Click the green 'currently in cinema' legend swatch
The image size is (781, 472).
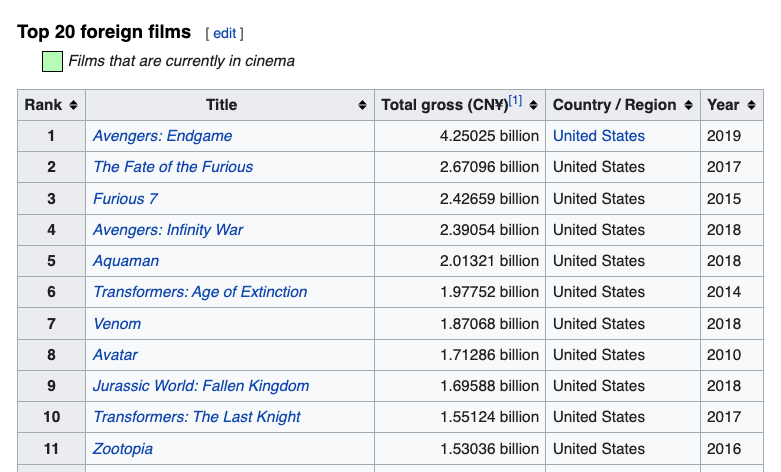tap(52, 61)
